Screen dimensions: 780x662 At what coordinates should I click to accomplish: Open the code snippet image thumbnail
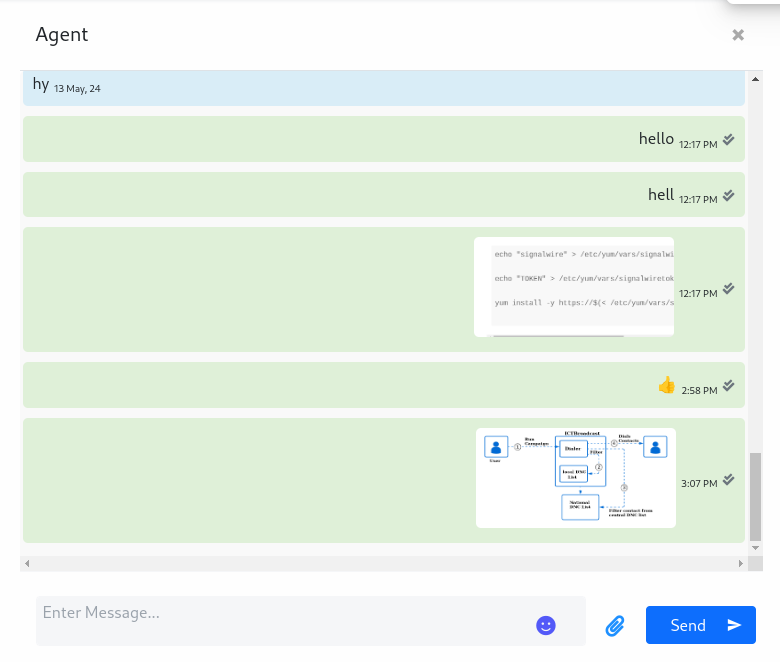[x=574, y=287]
